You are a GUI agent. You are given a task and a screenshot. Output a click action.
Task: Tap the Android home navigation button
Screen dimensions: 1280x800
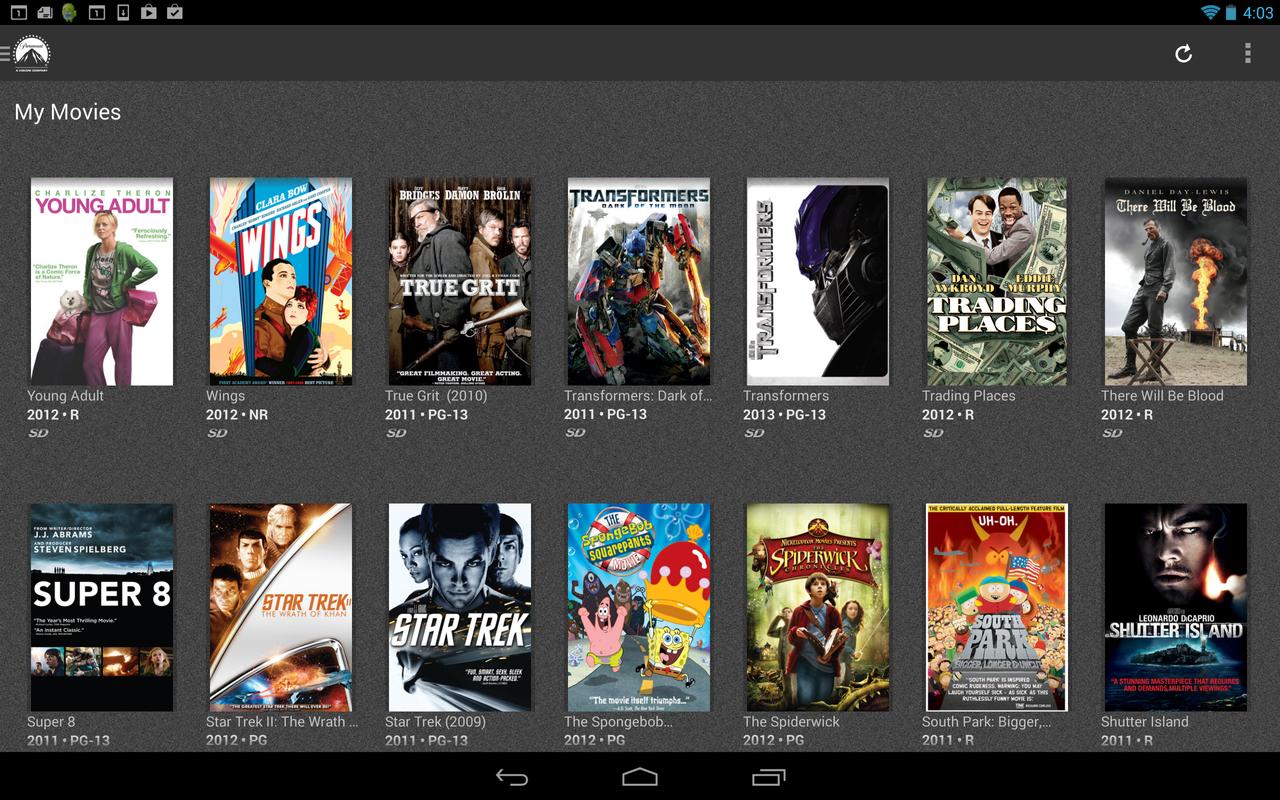point(640,777)
